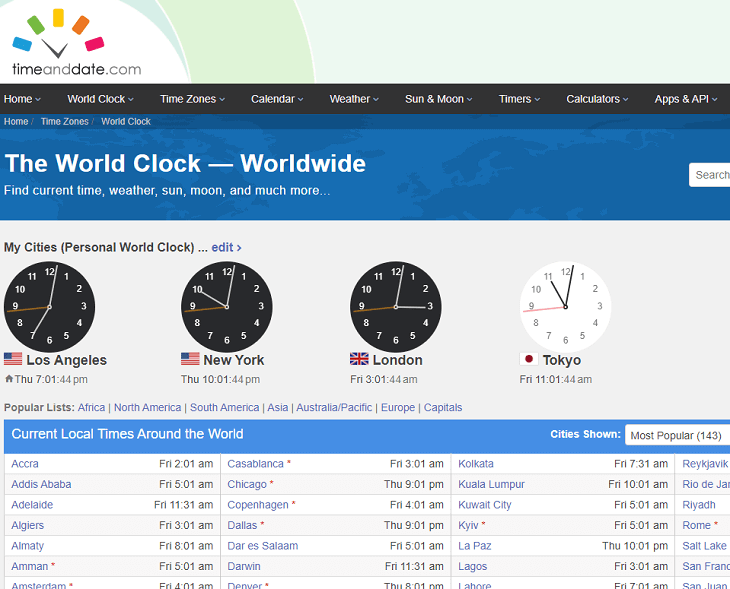Screen dimensions: 730x589
Task: Open the Adelaide city link
Action: coord(32,505)
